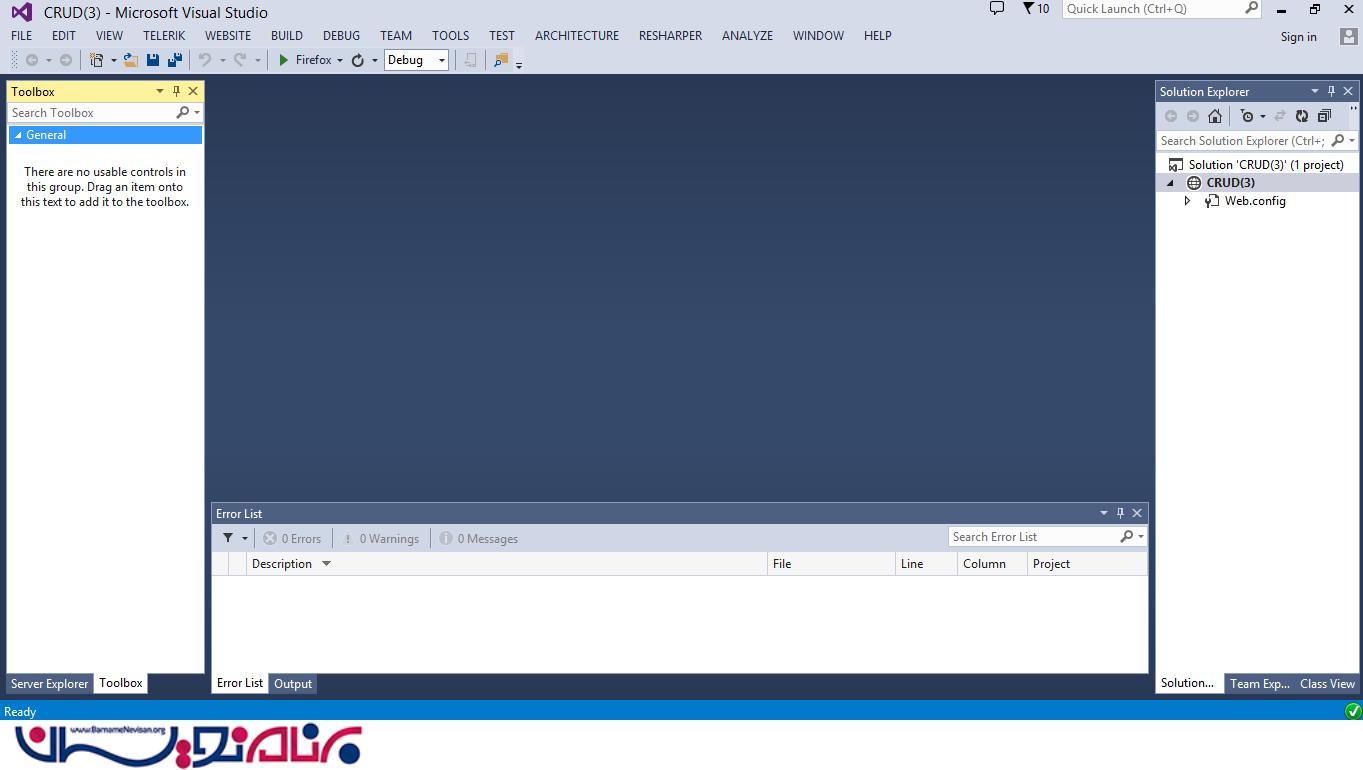Viewport: 1363px width, 770px height.
Task: Click the Sign in link
Action: point(1298,37)
